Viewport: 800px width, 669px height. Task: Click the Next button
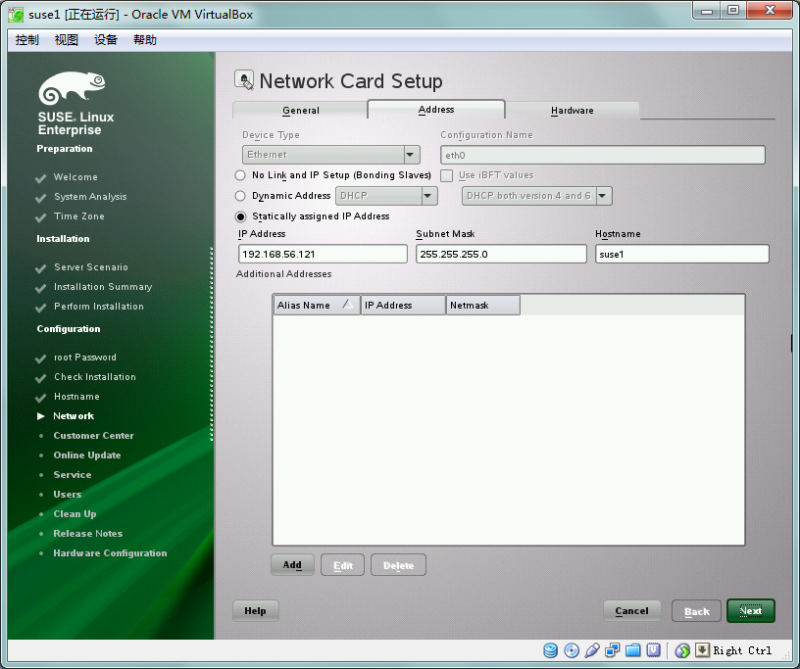coord(750,610)
